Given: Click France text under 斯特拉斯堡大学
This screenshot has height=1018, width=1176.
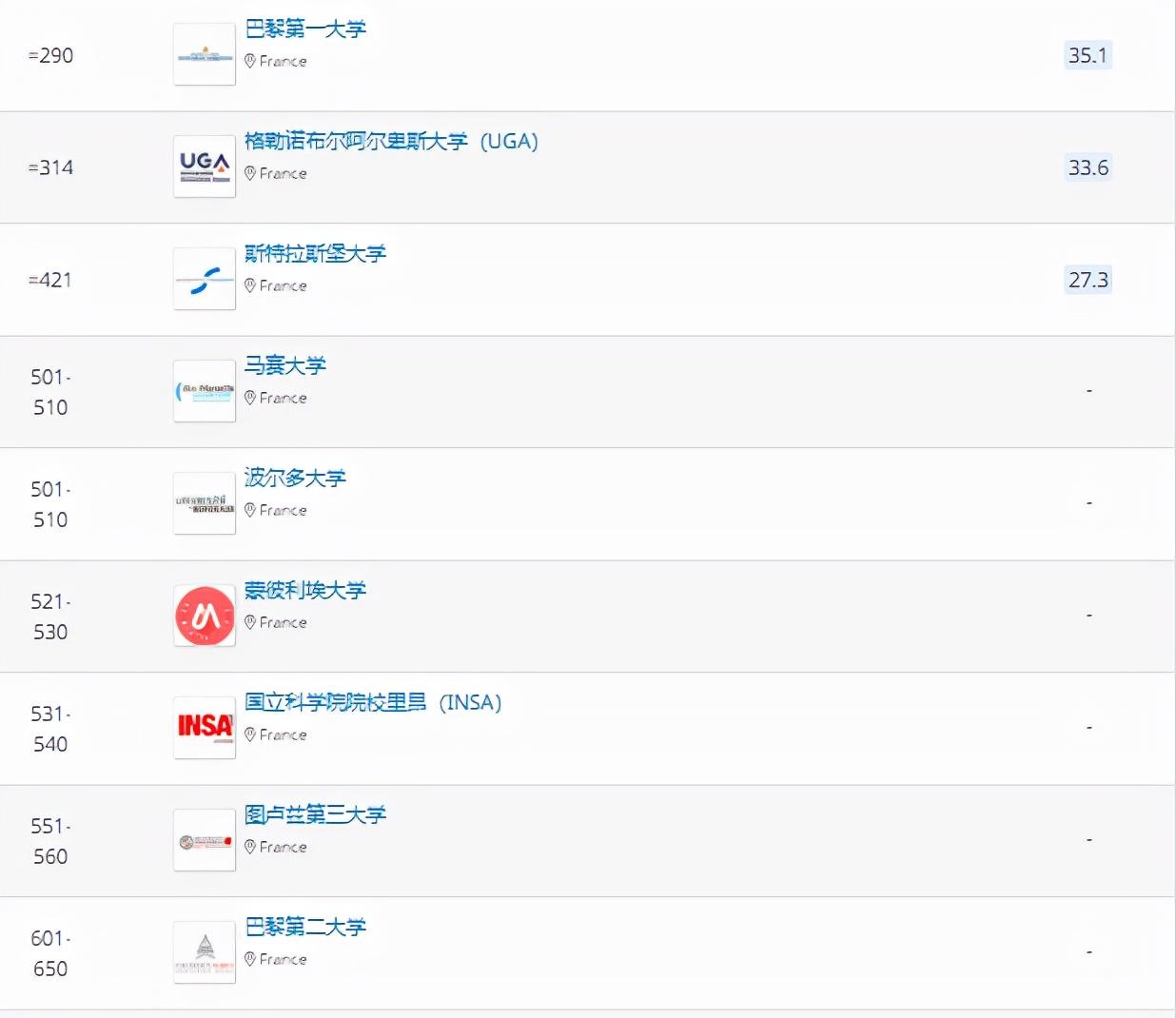Looking at the screenshot, I should [284, 285].
